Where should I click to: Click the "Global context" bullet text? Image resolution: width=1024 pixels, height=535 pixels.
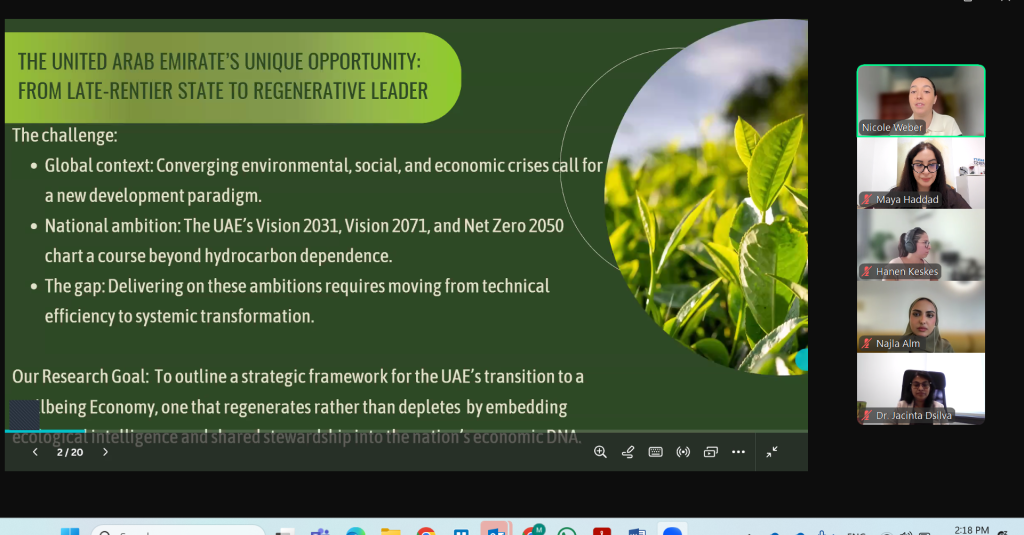pos(323,180)
